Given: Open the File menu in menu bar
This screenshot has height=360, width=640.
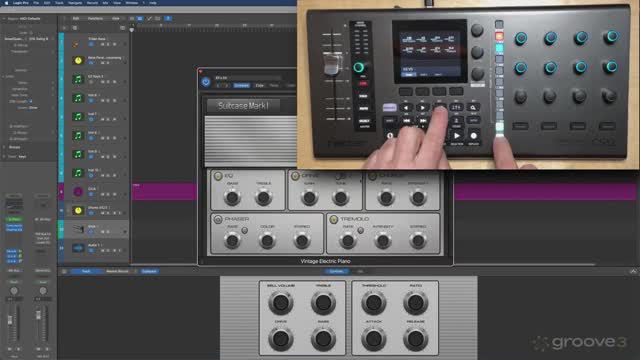Looking at the screenshot, I should pyautogui.click(x=36, y=2).
